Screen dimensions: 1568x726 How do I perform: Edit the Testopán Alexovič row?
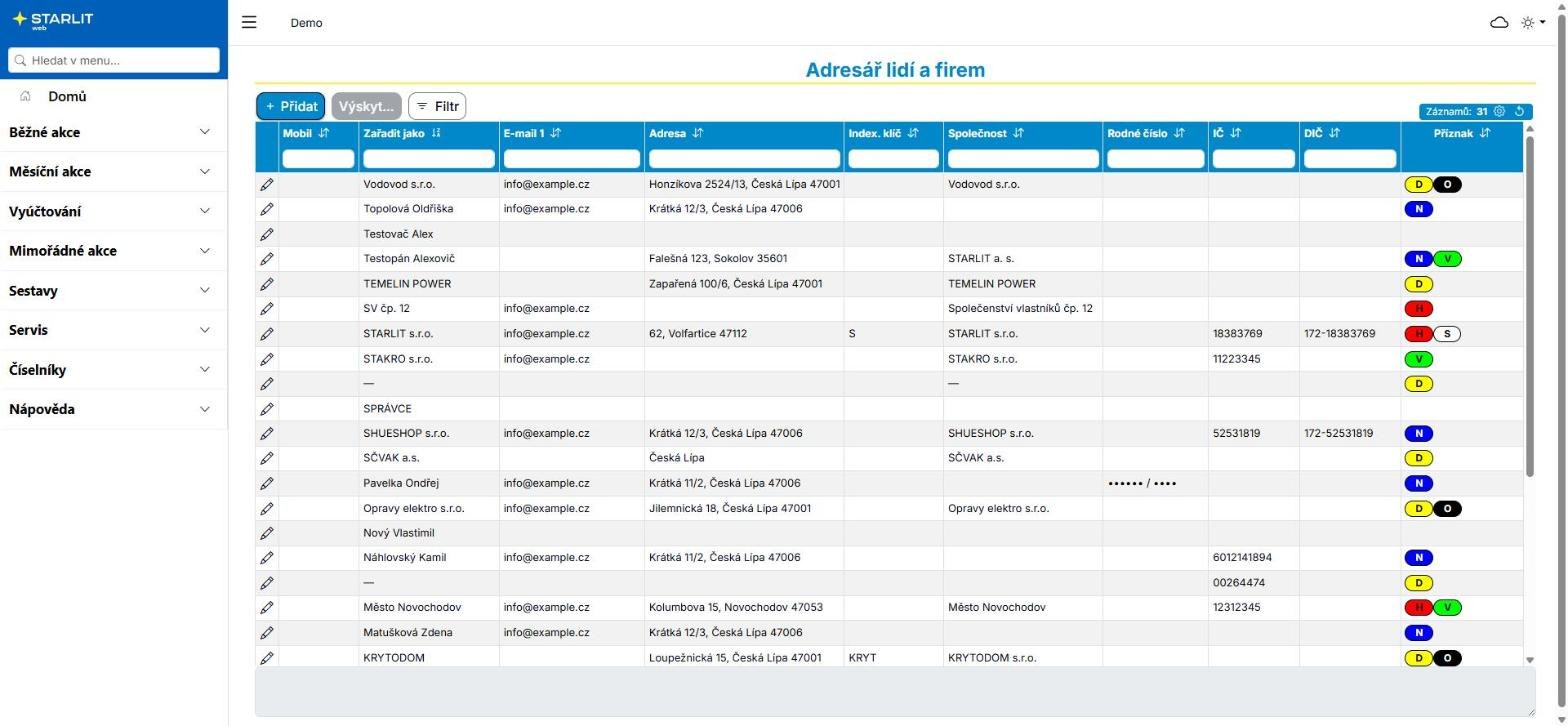pos(267,259)
